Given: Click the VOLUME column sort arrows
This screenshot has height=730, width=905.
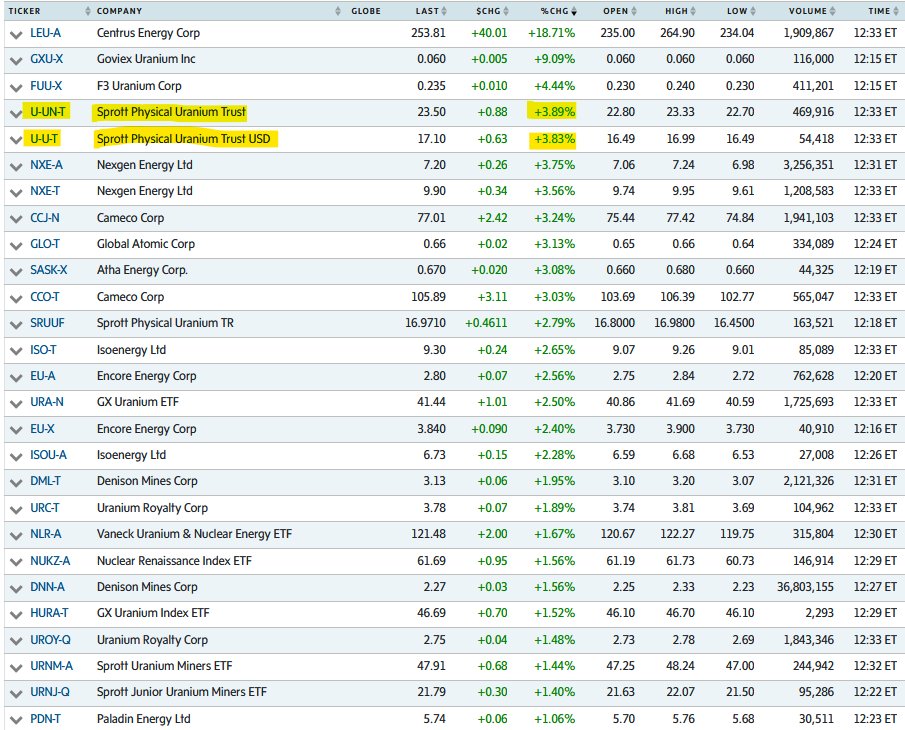Looking at the screenshot, I should pos(833,11).
